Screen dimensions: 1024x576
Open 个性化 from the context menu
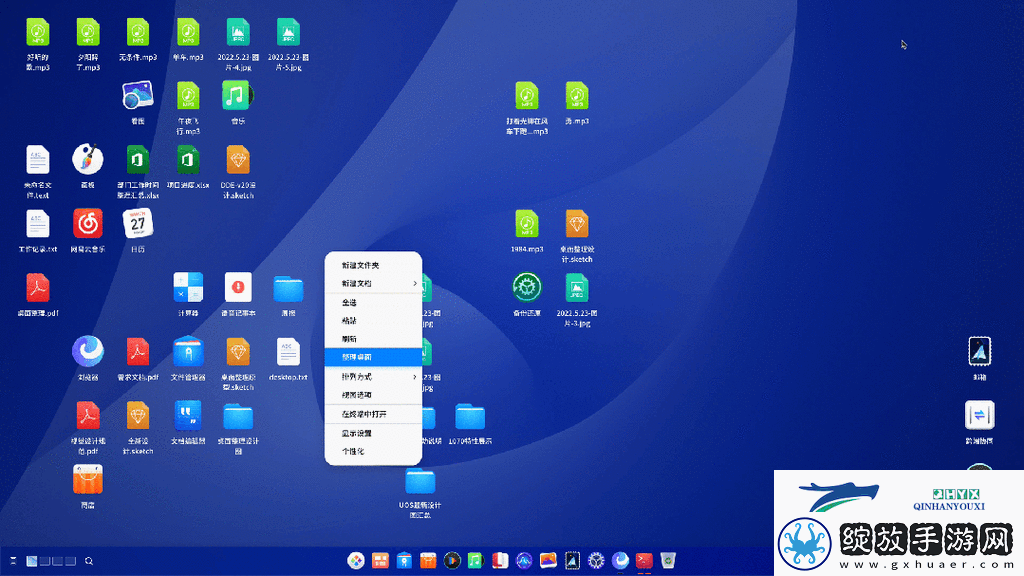[373, 451]
